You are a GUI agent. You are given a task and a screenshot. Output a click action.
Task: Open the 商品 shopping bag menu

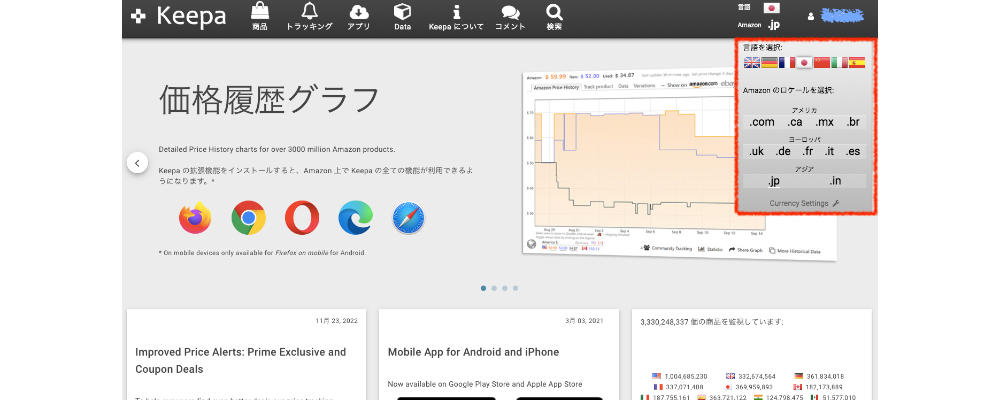tap(260, 16)
